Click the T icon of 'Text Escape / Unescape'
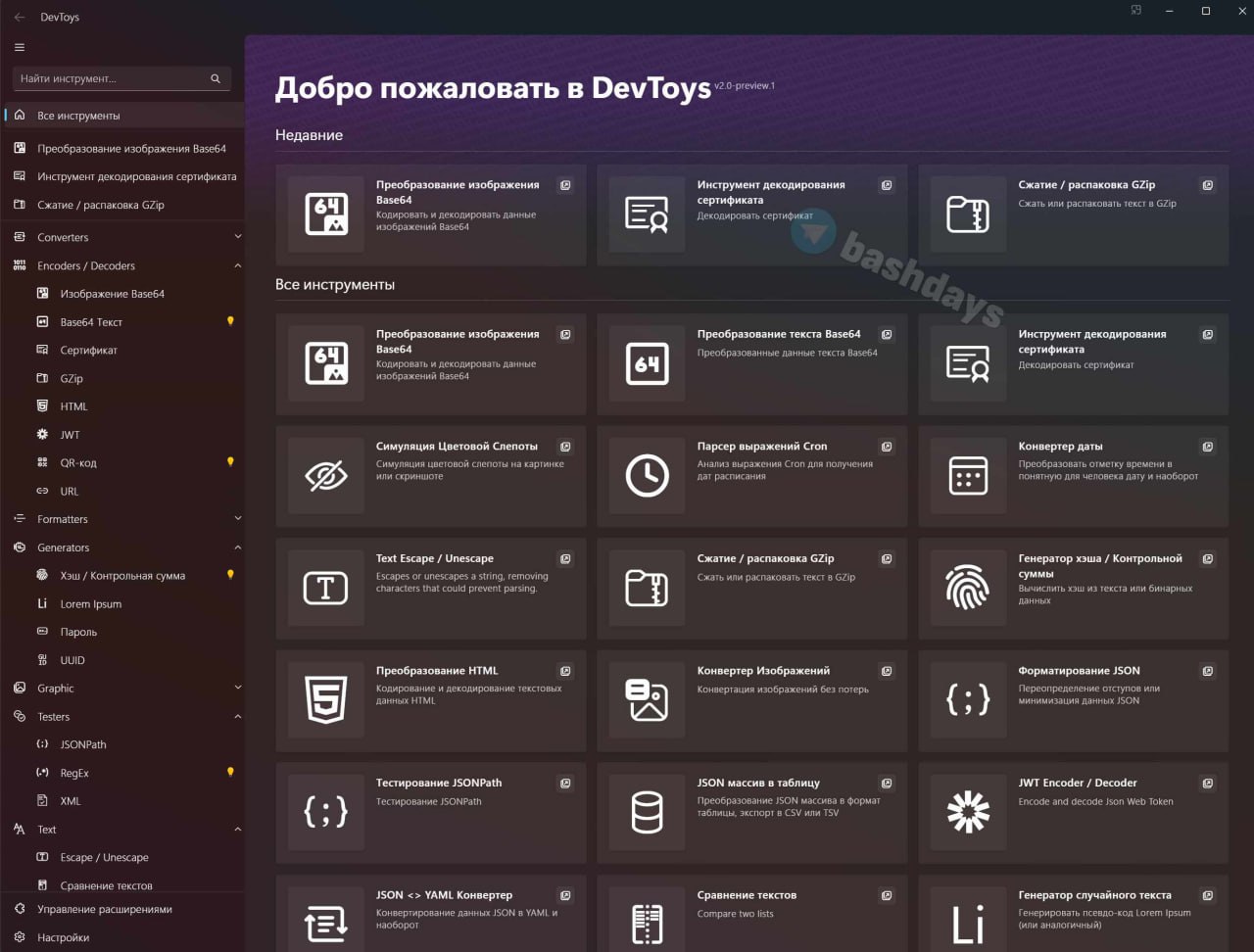The width and height of the screenshot is (1254, 952). [326, 589]
